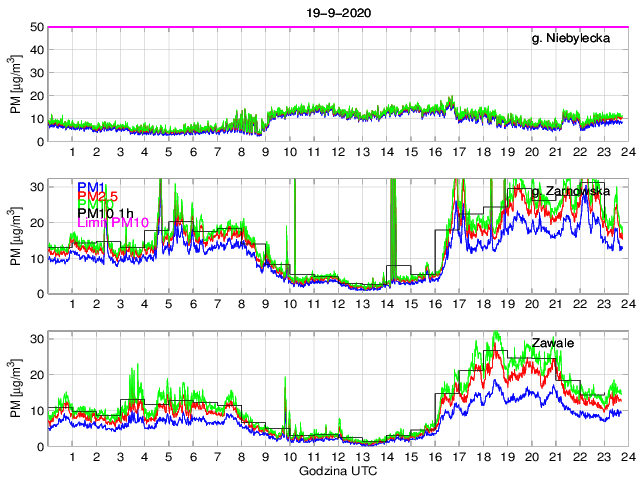Click the 10 tick on the Zarnowska y-axis
The height and width of the screenshot is (480, 640).
click(x=37, y=259)
